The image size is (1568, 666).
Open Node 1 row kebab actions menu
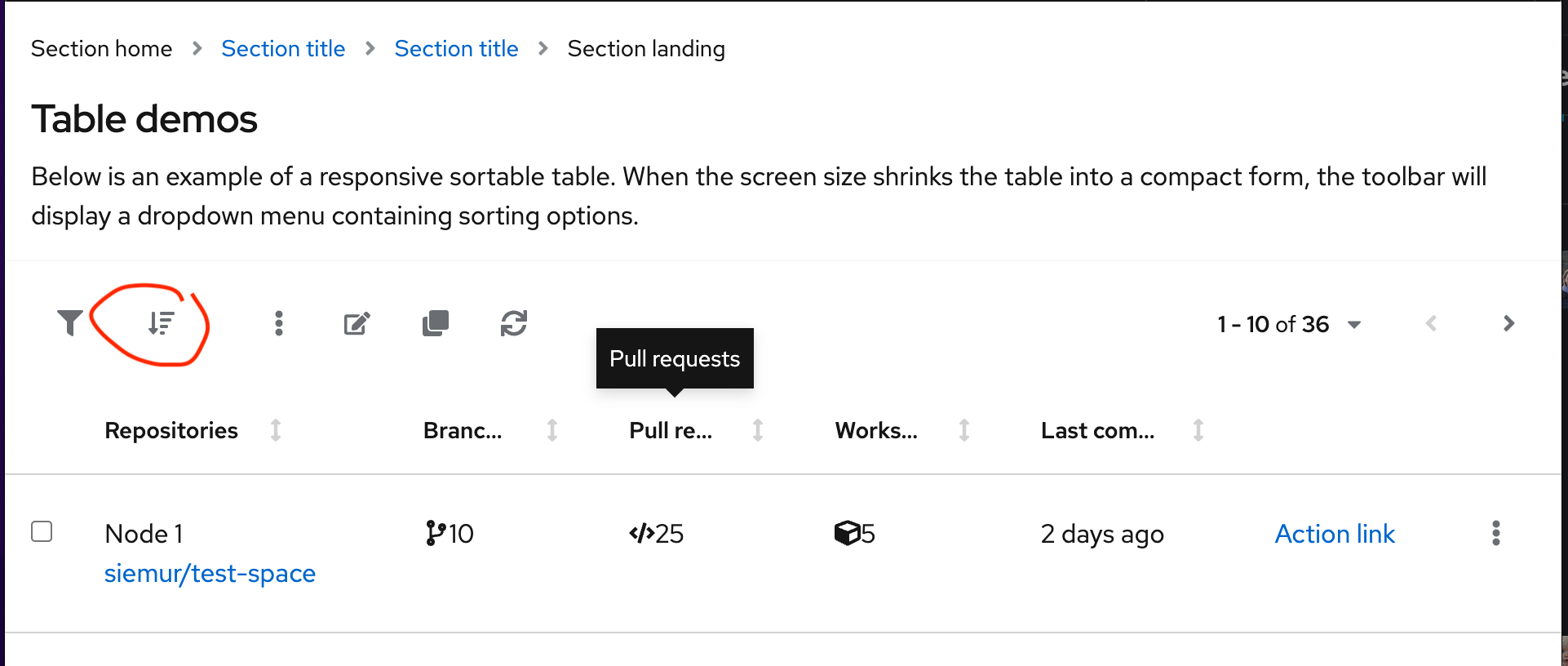click(x=1495, y=533)
